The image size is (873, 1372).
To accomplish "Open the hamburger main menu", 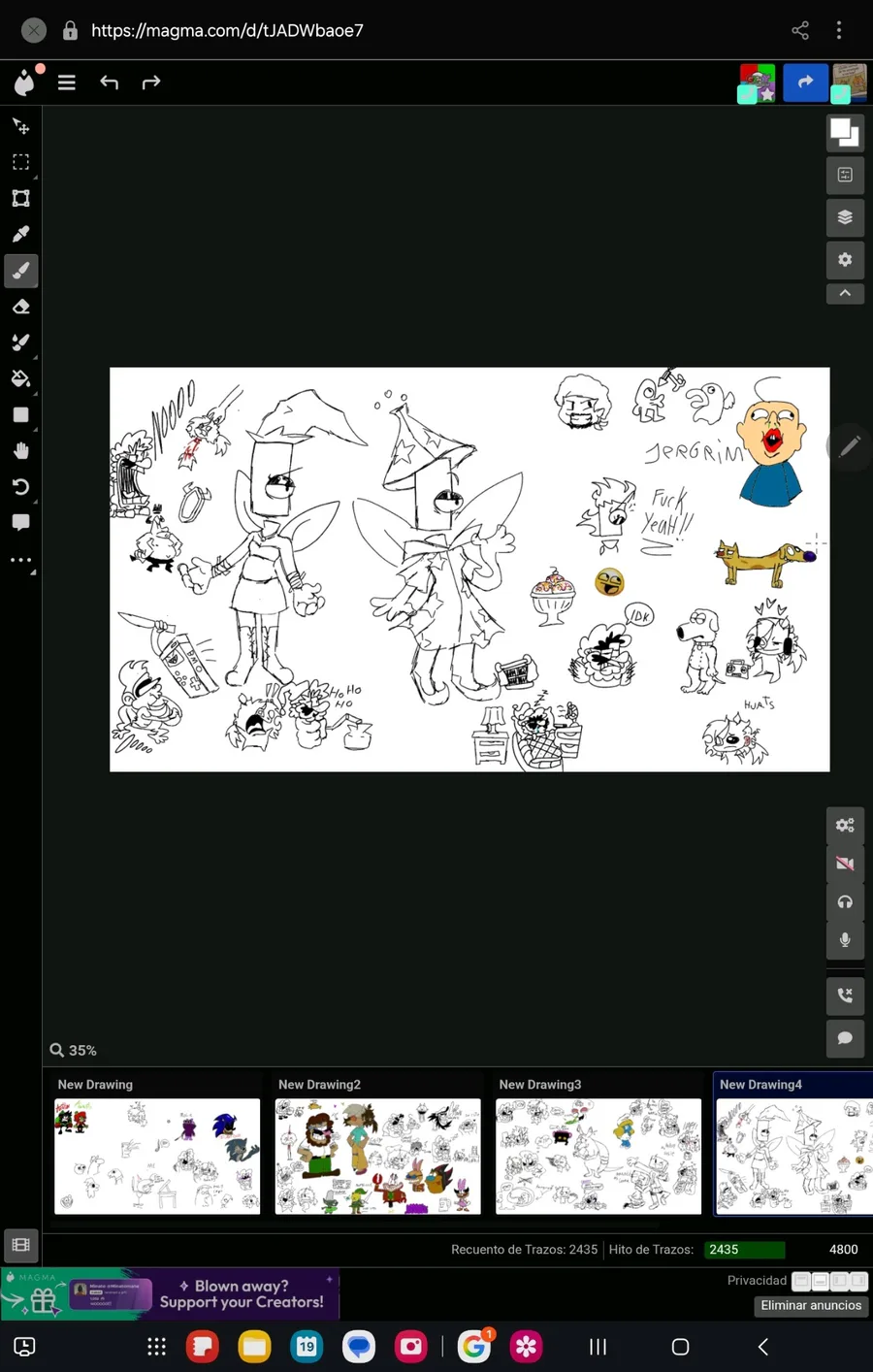I will click(67, 82).
